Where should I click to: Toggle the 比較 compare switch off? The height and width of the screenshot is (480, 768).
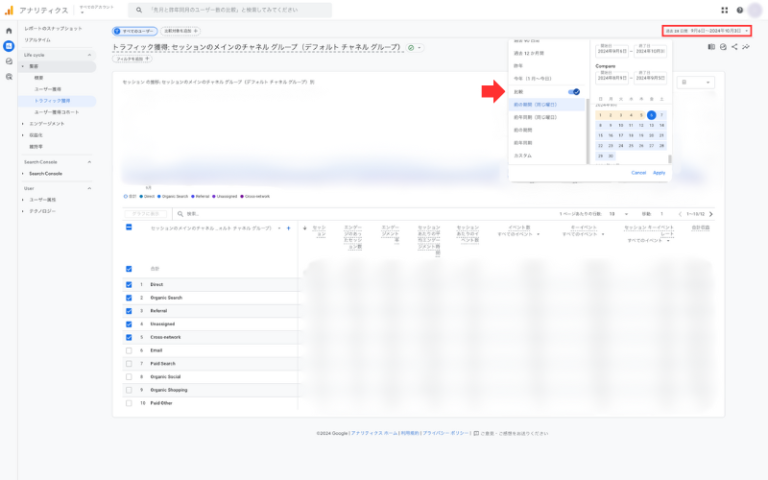pyautogui.click(x=574, y=91)
